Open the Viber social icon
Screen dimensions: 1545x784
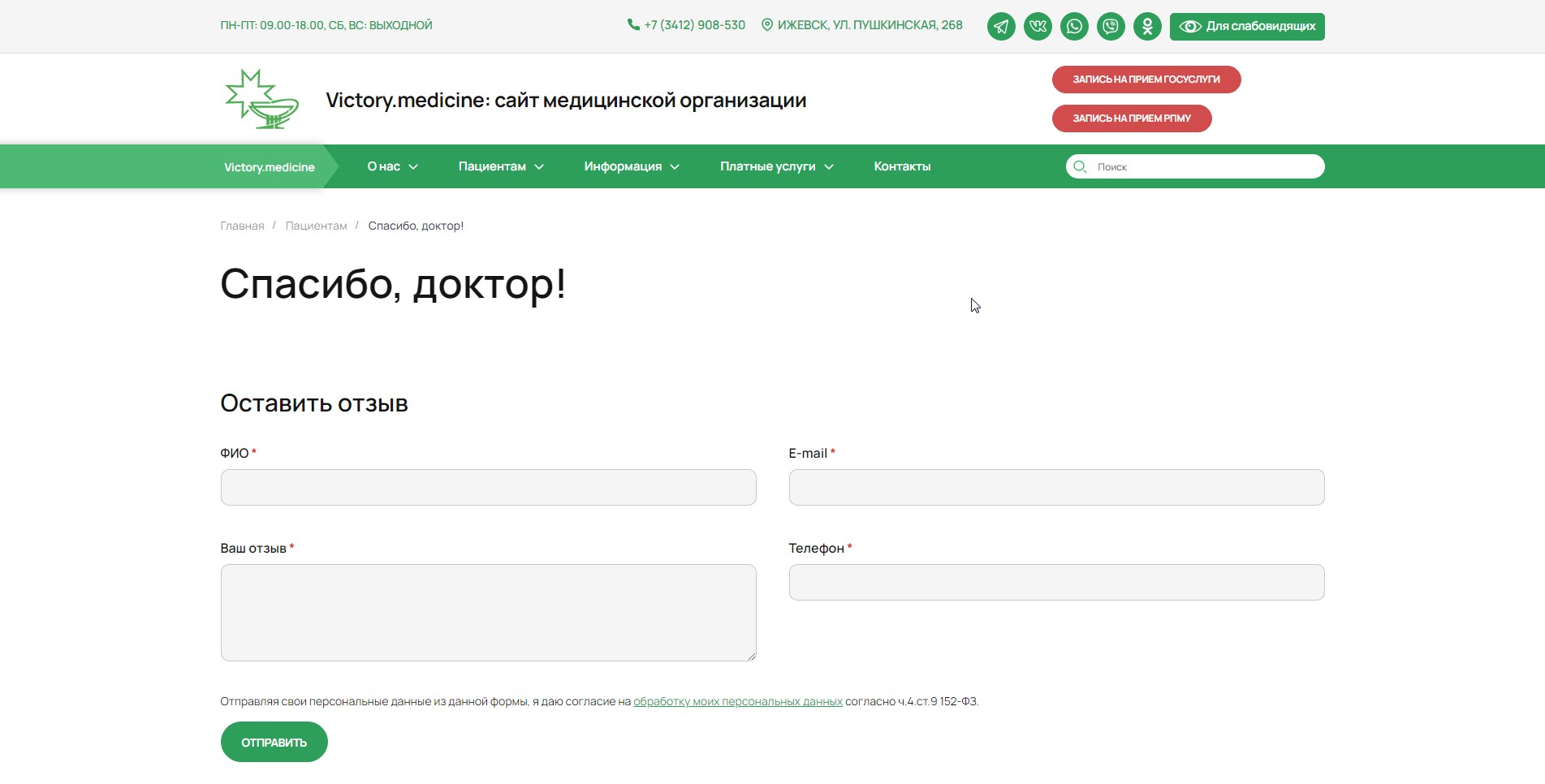pos(1111,27)
